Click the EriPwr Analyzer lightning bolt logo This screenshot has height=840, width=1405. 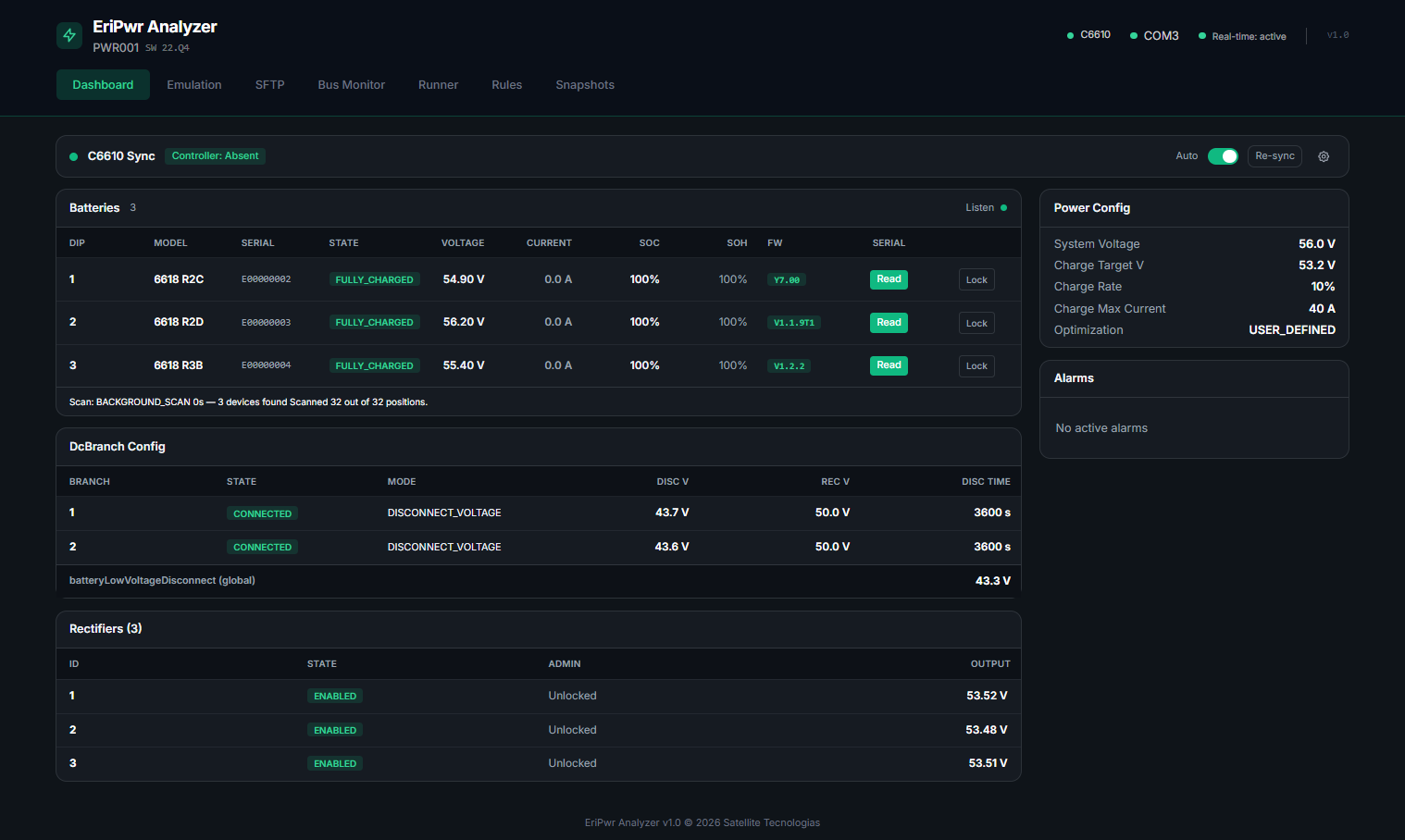coord(68,34)
